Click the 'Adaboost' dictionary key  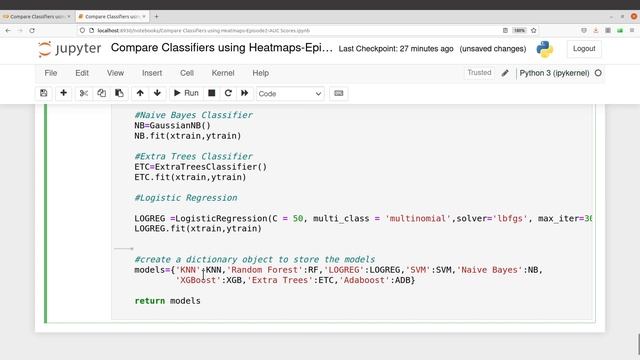tap(364, 280)
